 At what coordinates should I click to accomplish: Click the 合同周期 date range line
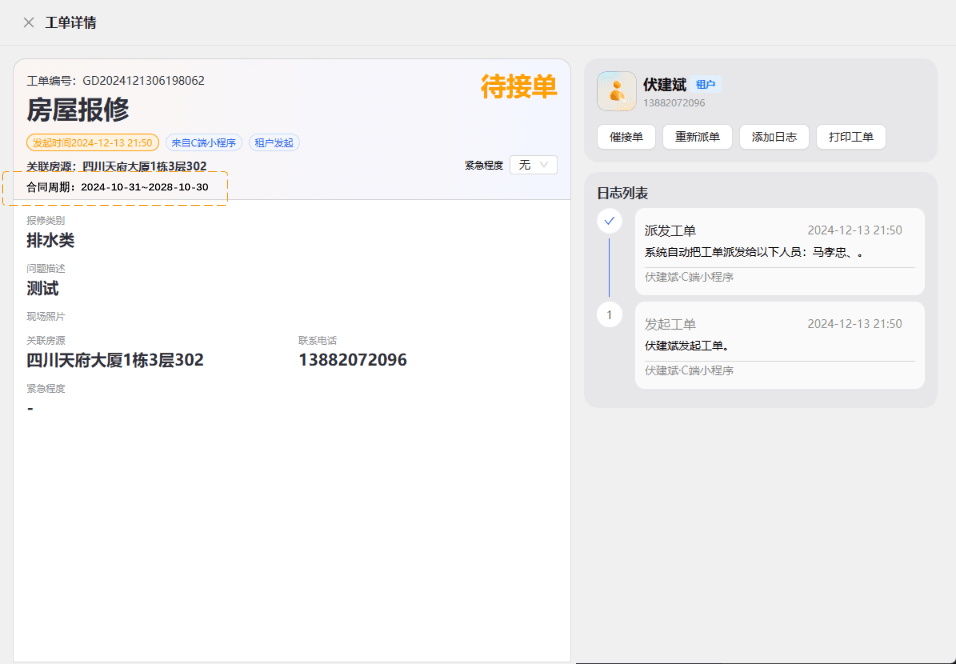pos(117,187)
